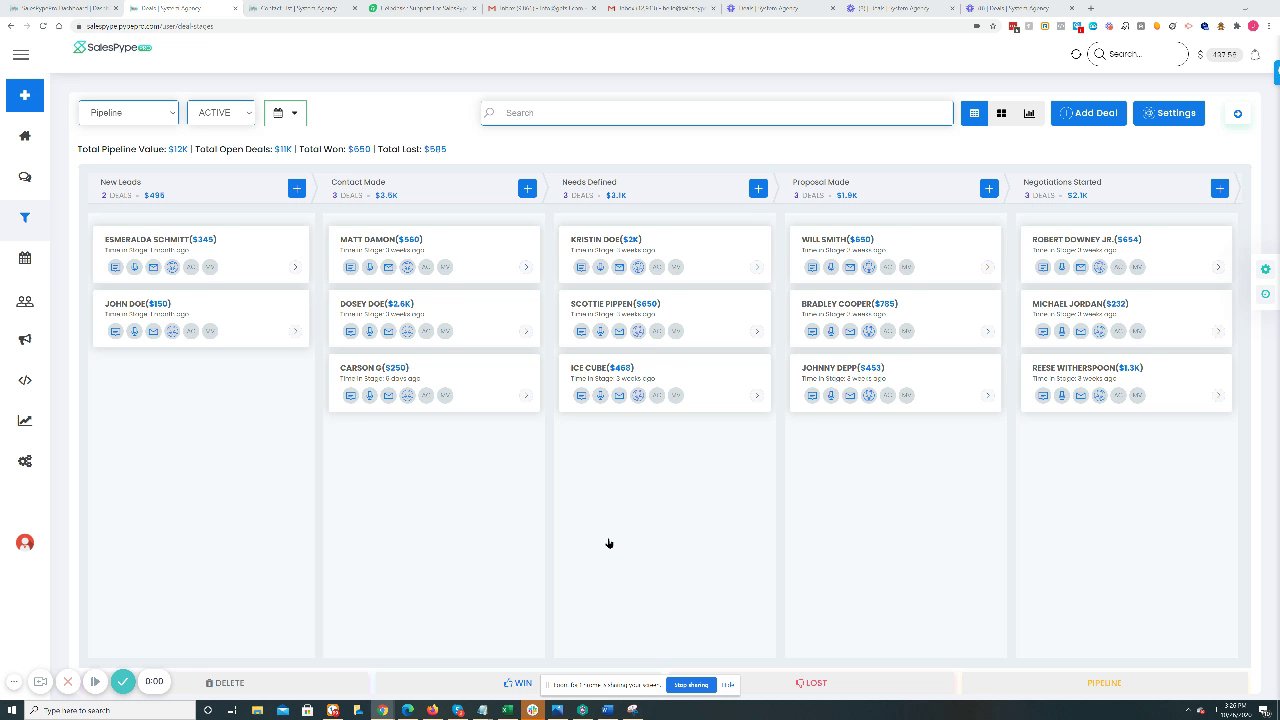Click the red X recorder cancel button
Viewport: 1280px width, 720px height.
68,682
